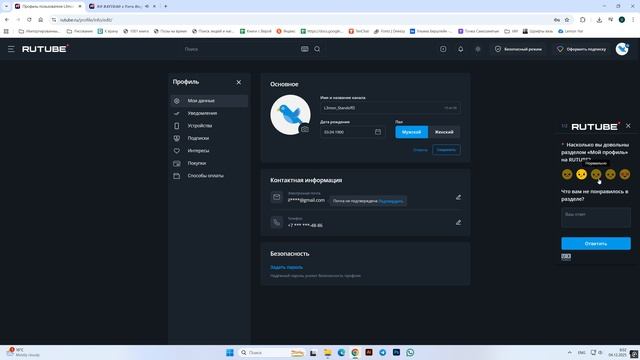640x360 pixels.
Task: Pick the highlighted second rating emoji
Action: coord(582,175)
